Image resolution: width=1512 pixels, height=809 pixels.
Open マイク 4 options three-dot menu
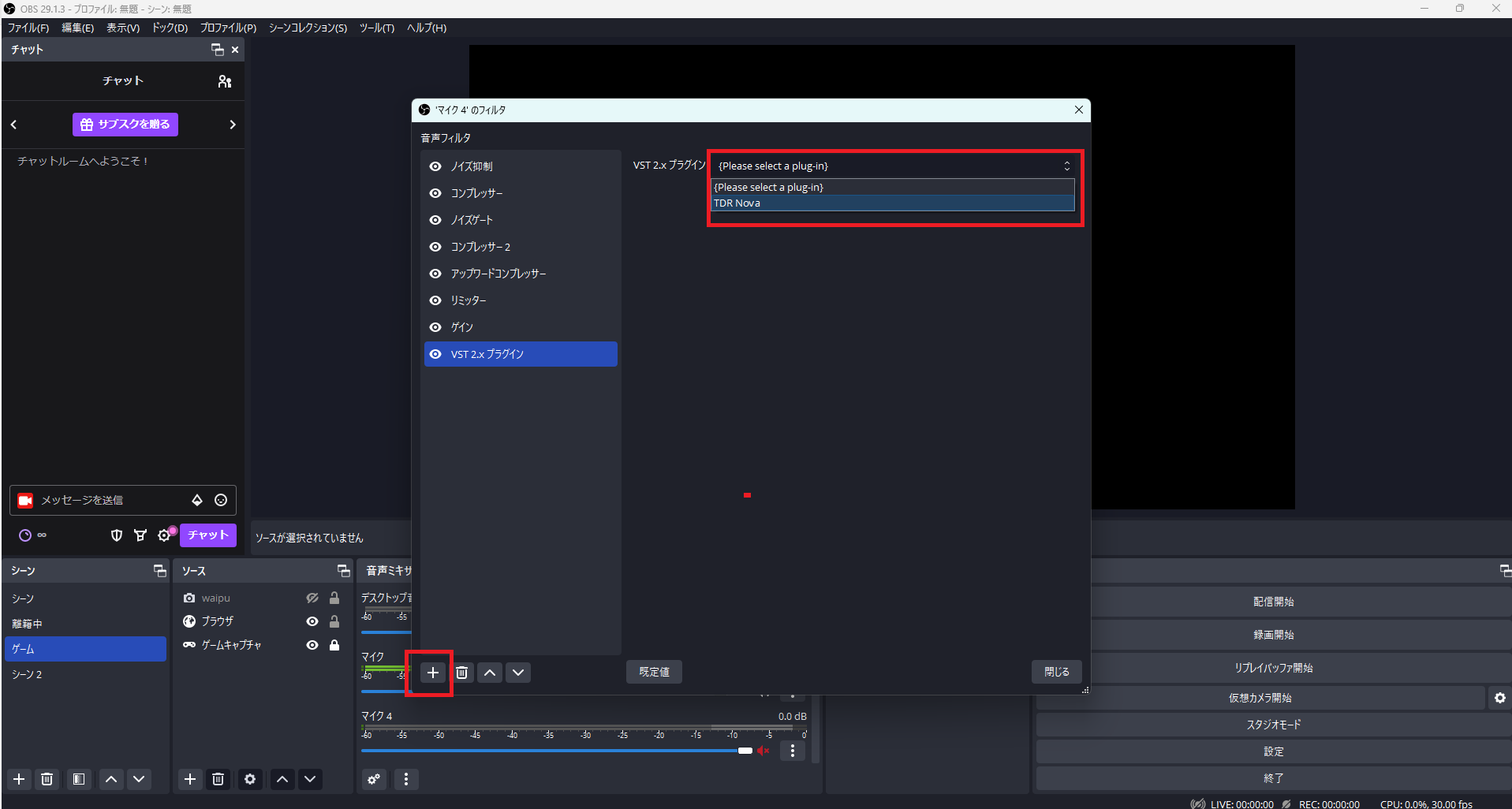coord(793,751)
